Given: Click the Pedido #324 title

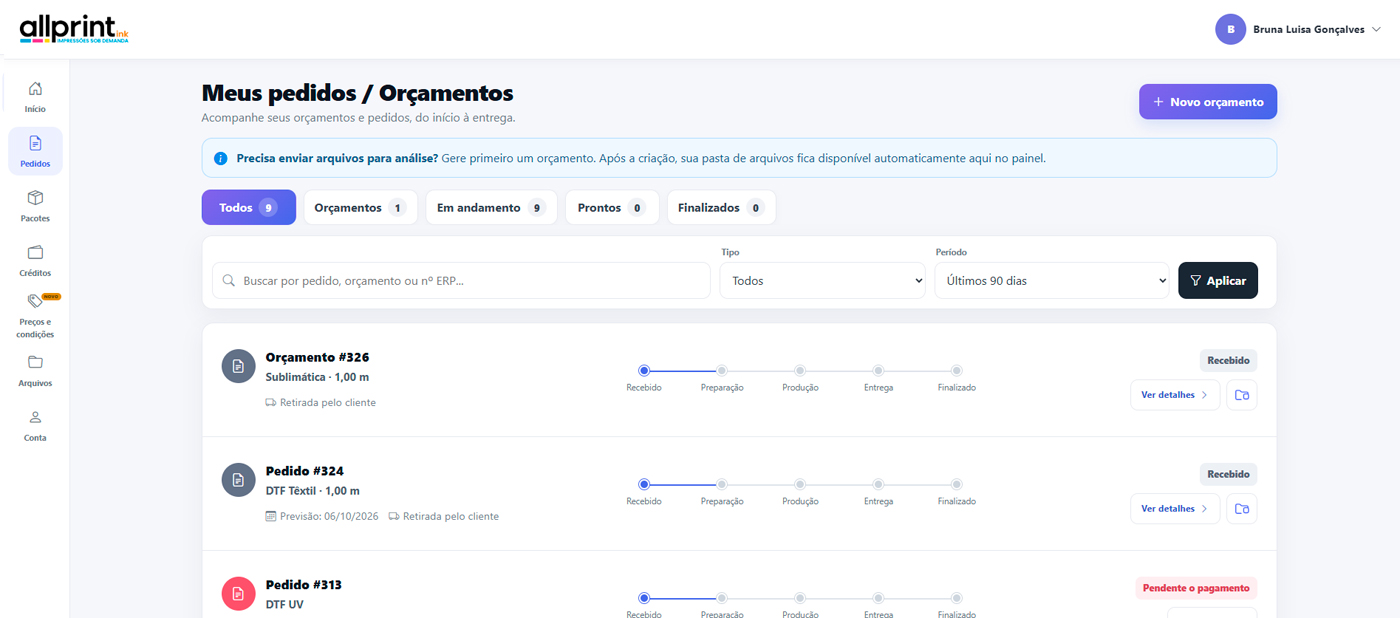Looking at the screenshot, I should tap(304, 471).
